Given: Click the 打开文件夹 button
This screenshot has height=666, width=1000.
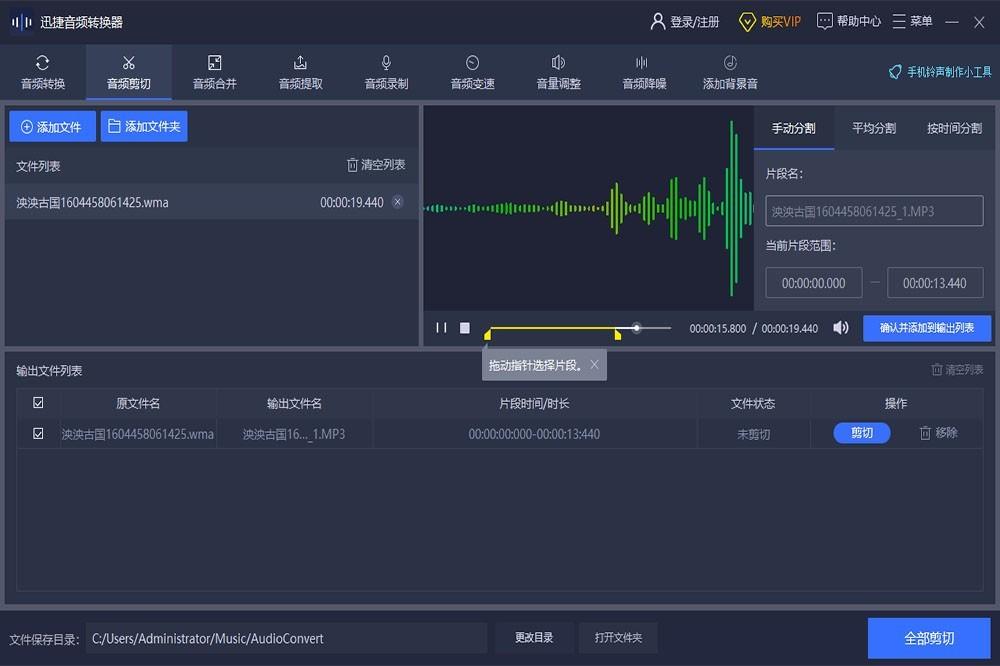Looking at the screenshot, I should click(618, 638).
